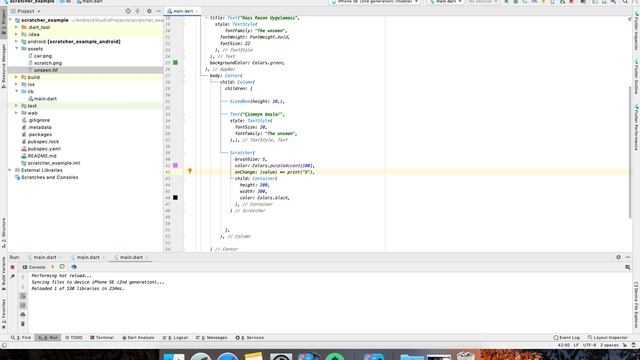Viewport: 640px width, 360px height.
Task: Click editor vertical scrollbar
Action: [631, 152]
